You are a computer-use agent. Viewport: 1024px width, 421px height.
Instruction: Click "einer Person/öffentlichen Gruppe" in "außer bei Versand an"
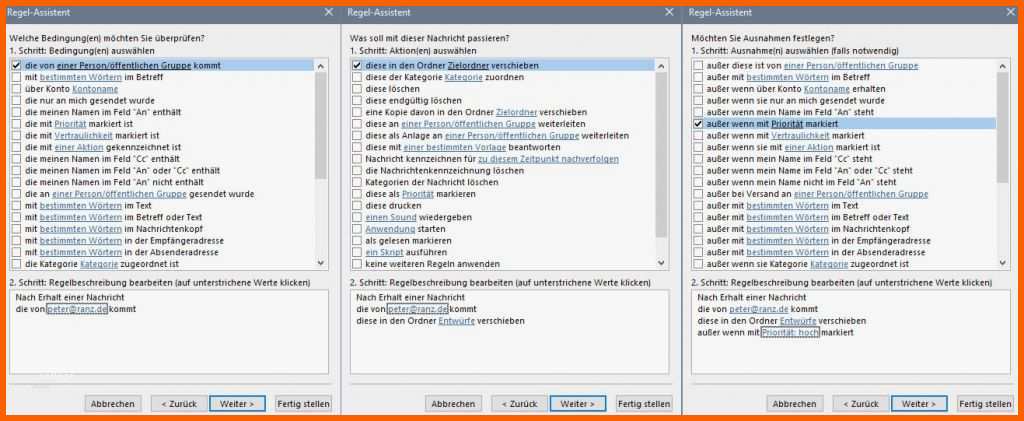pyautogui.click(x=860, y=194)
